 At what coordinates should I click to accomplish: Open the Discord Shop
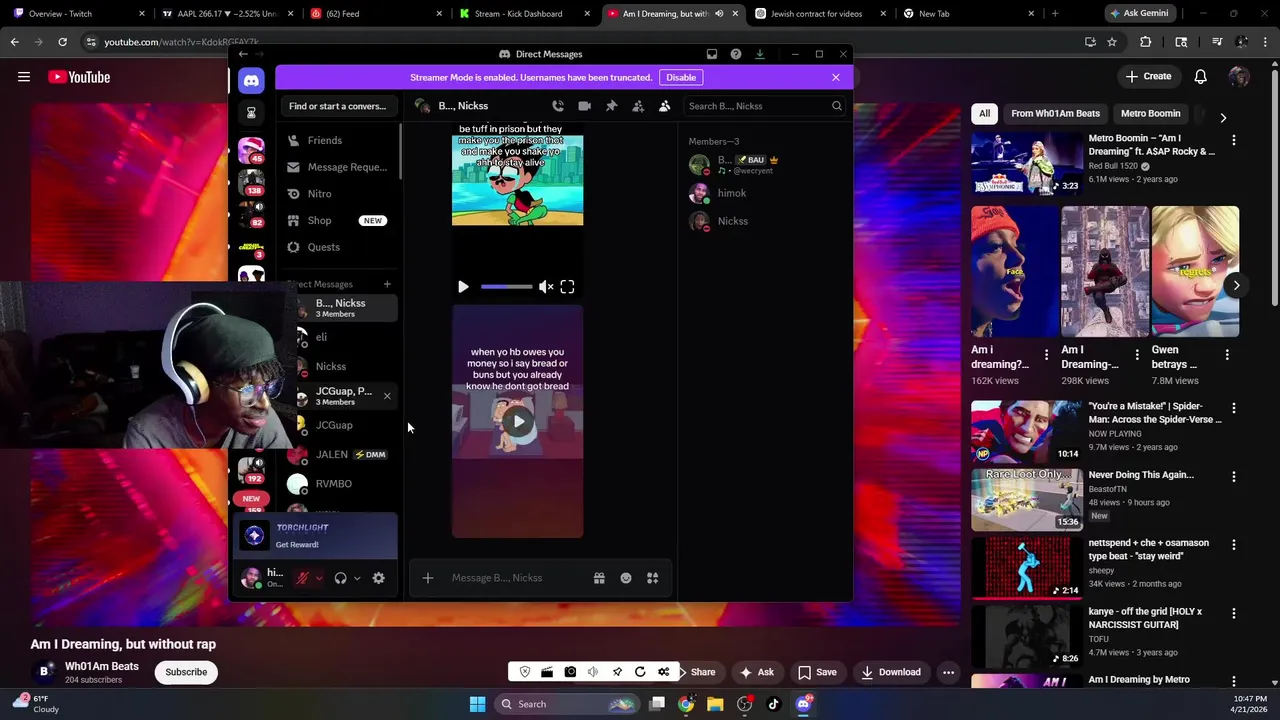click(340, 220)
